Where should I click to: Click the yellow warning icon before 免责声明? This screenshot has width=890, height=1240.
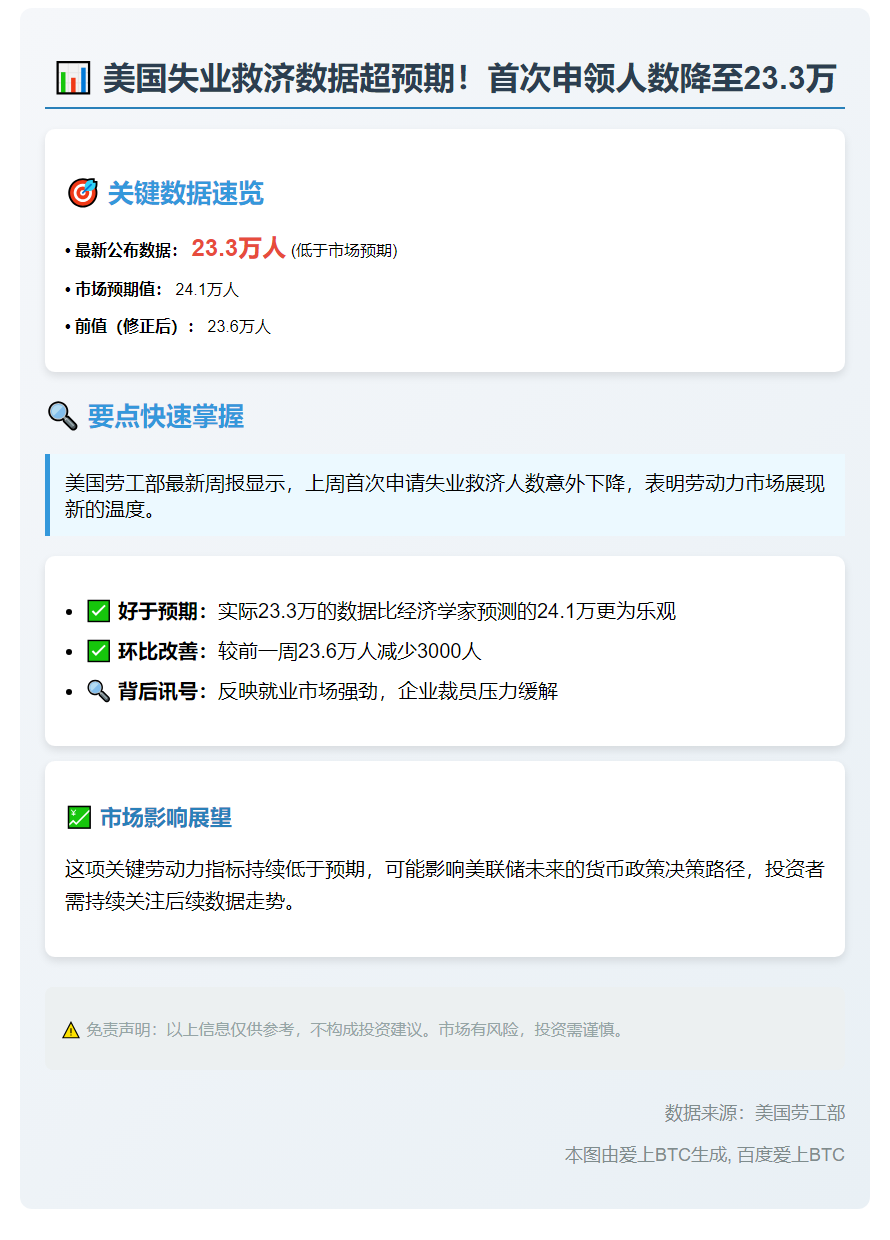tap(71, 1030)
